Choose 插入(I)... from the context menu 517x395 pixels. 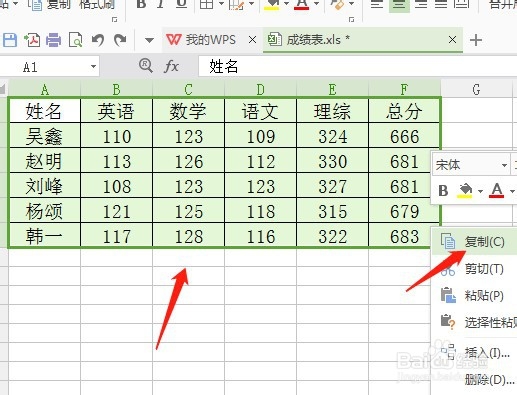click(475, 352)
